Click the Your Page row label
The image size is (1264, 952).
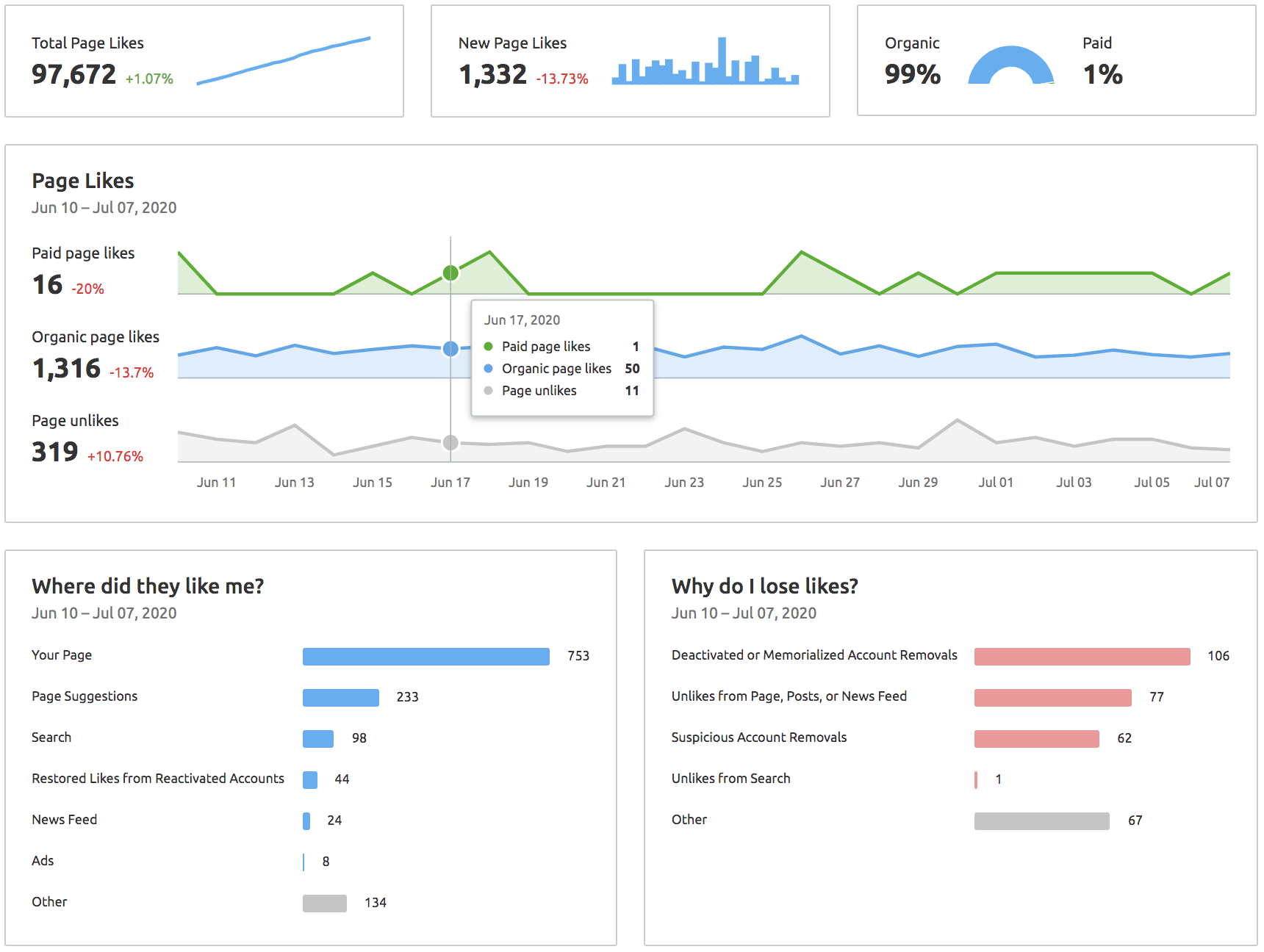tap(62, 655)
